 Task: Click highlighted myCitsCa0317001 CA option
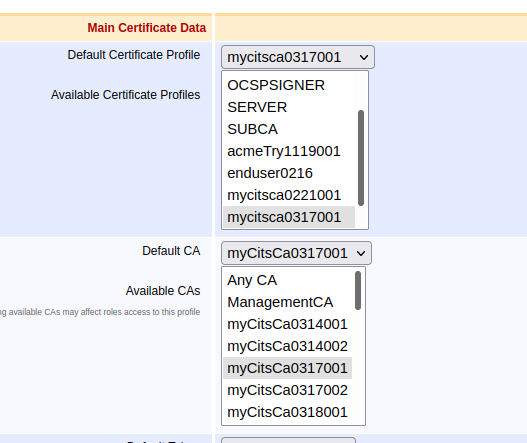288,368
